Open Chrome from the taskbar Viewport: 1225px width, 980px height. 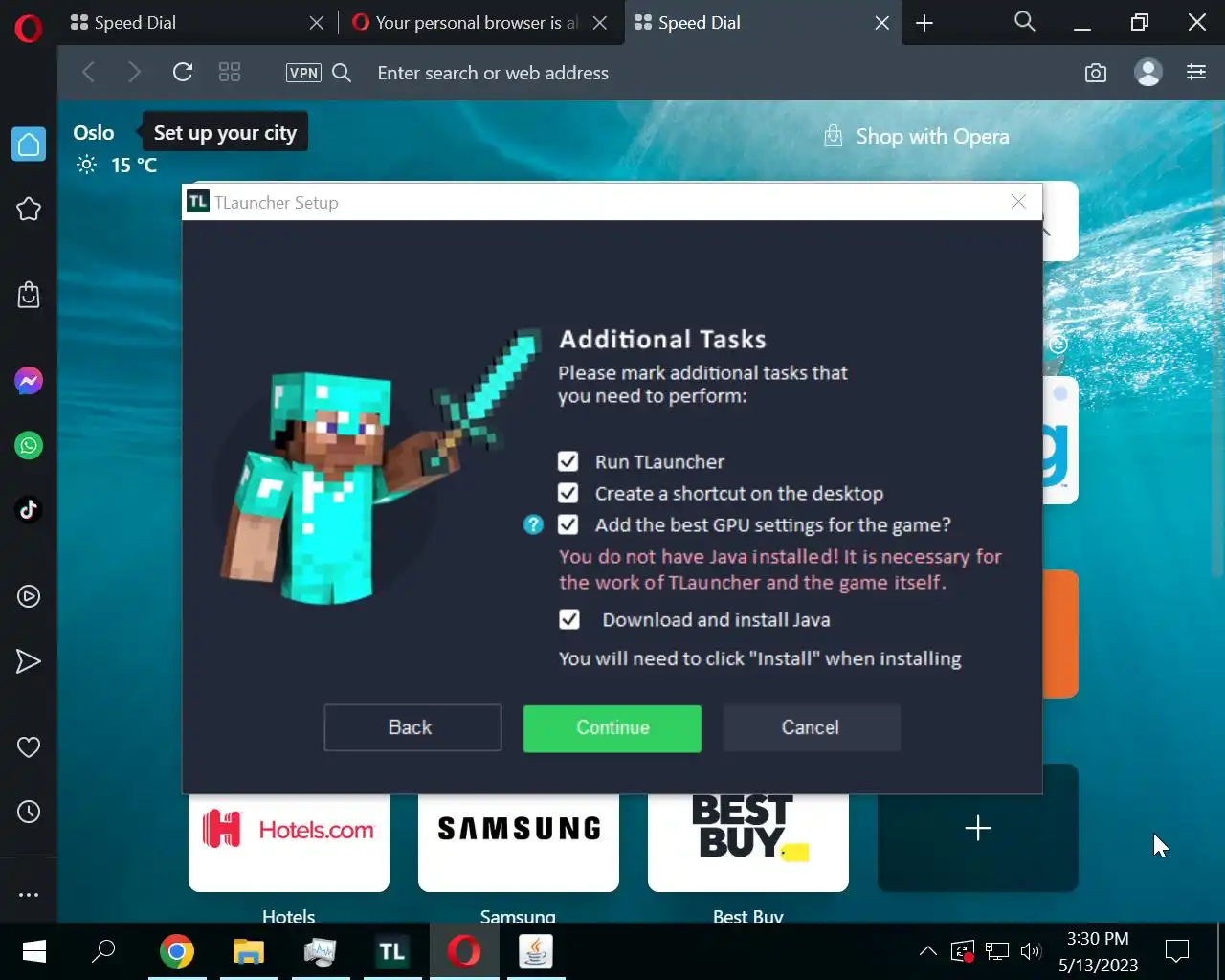177,951
